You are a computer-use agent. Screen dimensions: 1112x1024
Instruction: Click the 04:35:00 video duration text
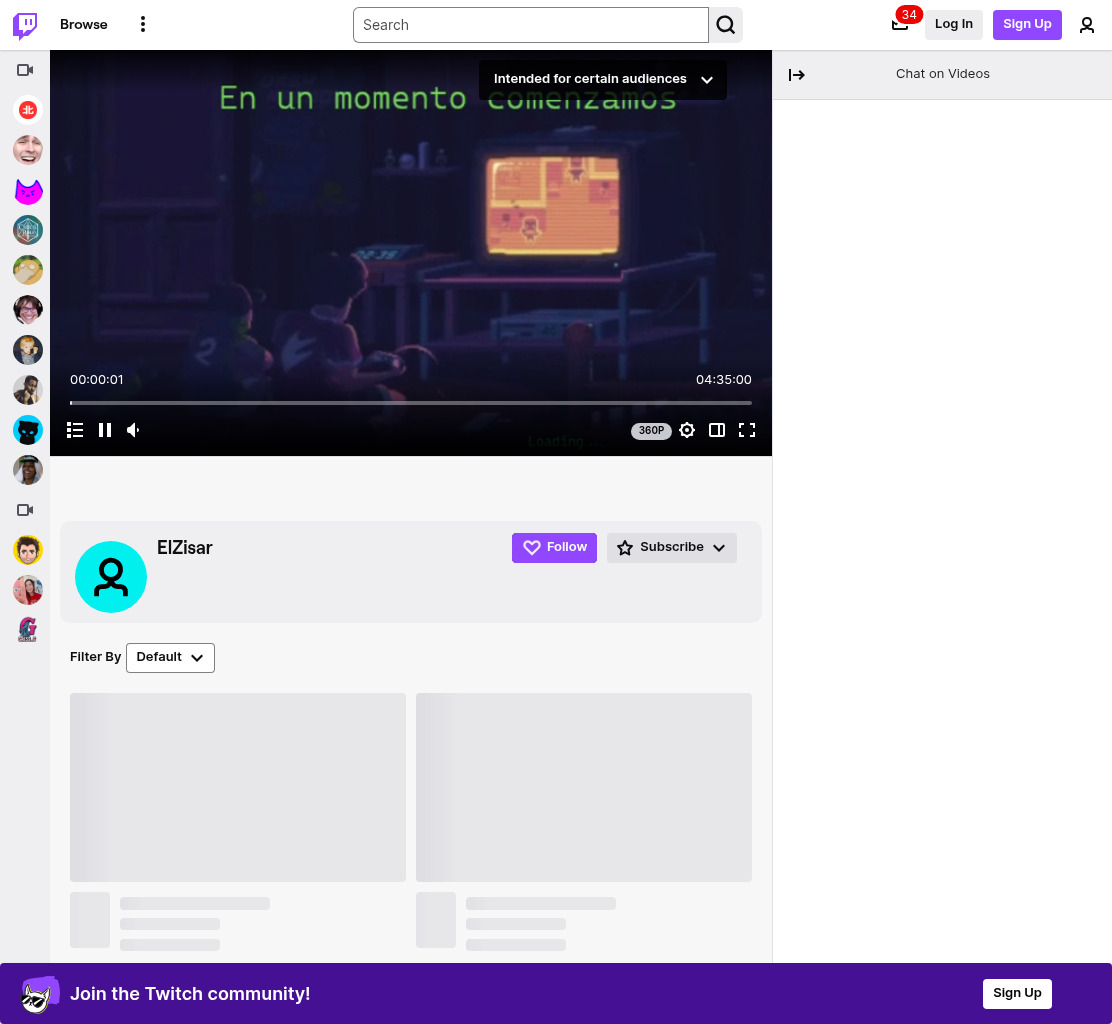(723, 379)
